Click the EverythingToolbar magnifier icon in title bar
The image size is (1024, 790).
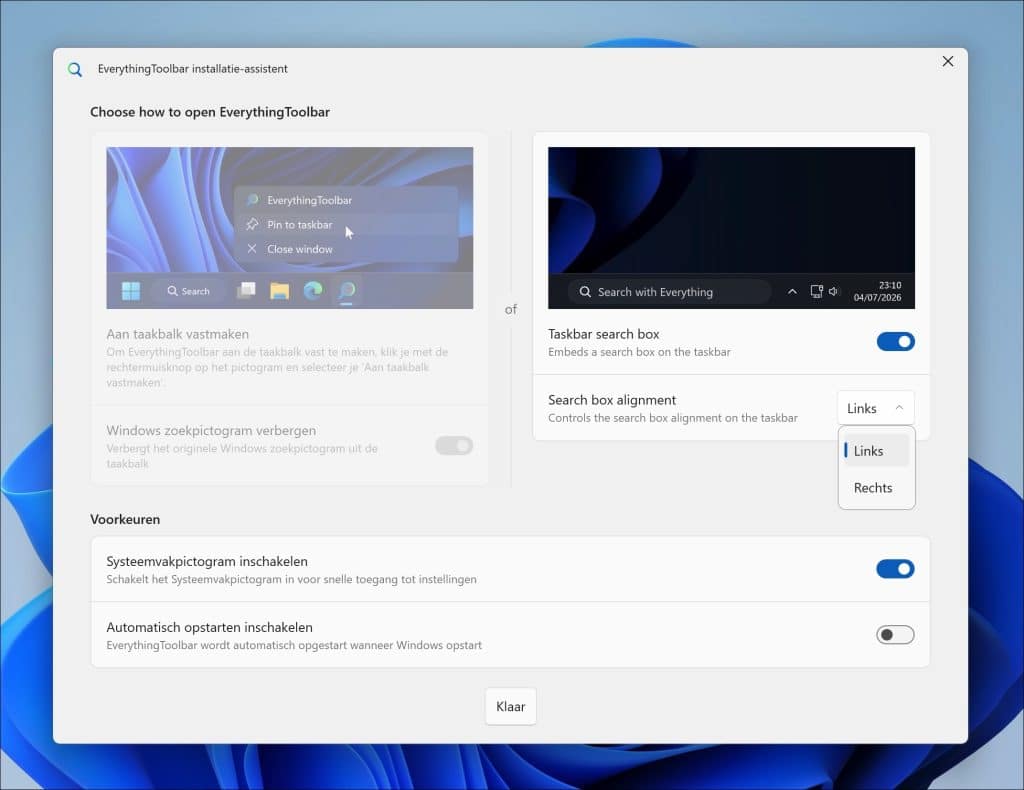coord(75,69)
